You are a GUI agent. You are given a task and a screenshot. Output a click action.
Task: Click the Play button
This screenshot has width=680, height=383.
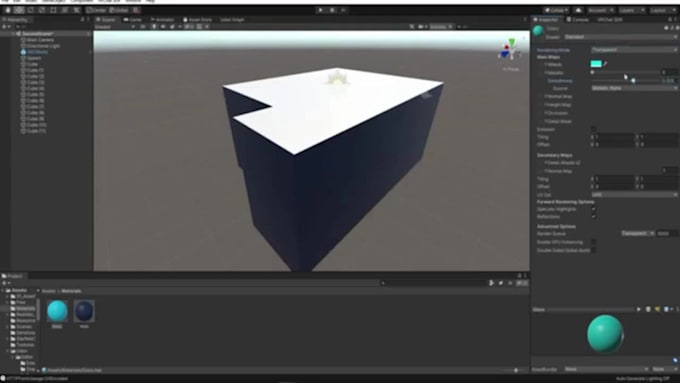point(320,10)
